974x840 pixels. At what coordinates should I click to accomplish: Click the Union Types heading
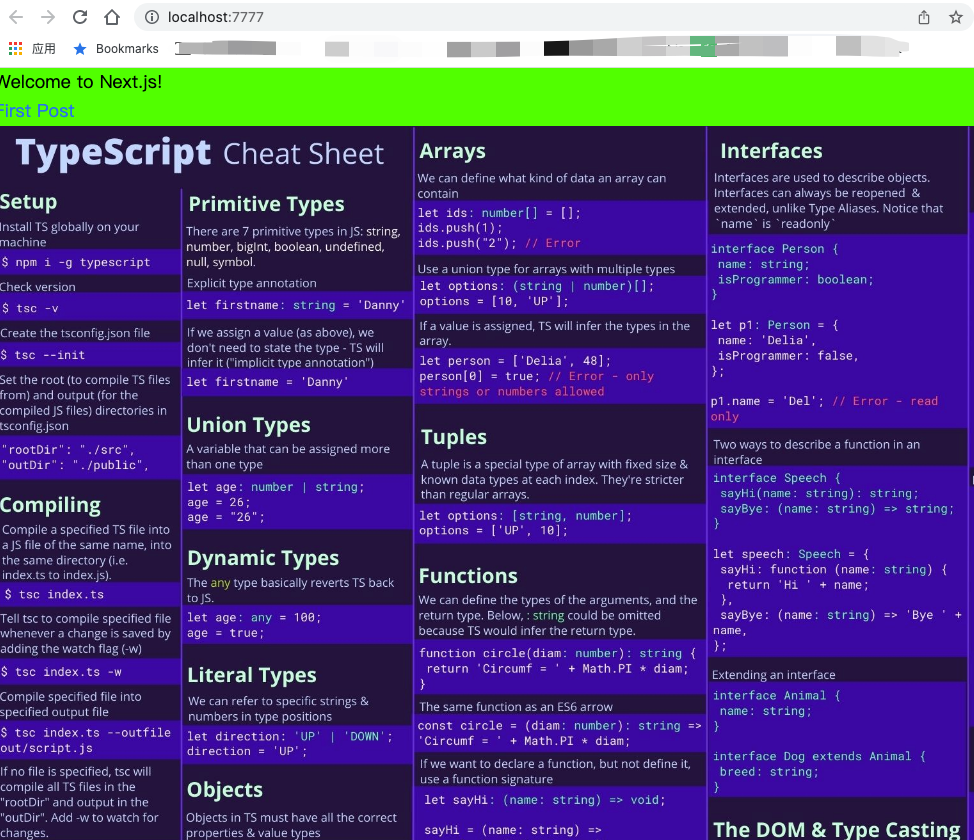[x=248, y=425]
